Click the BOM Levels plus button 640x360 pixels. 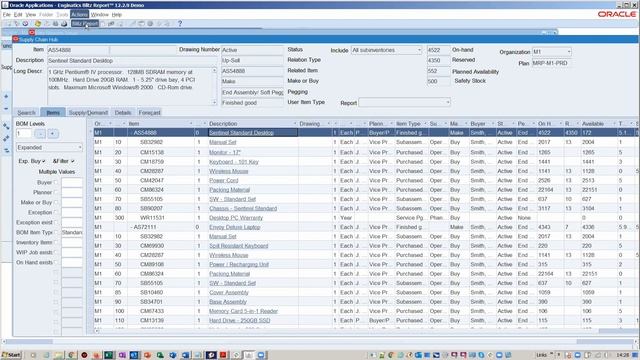[53, 133]
